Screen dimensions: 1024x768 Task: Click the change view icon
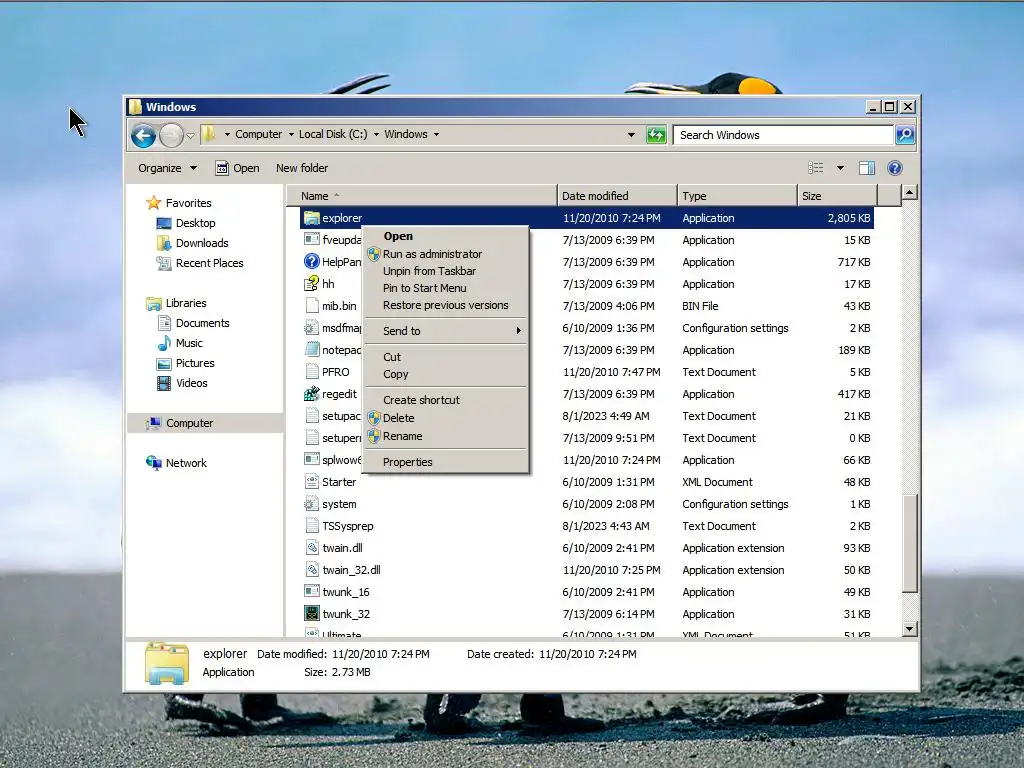[816, 168]
